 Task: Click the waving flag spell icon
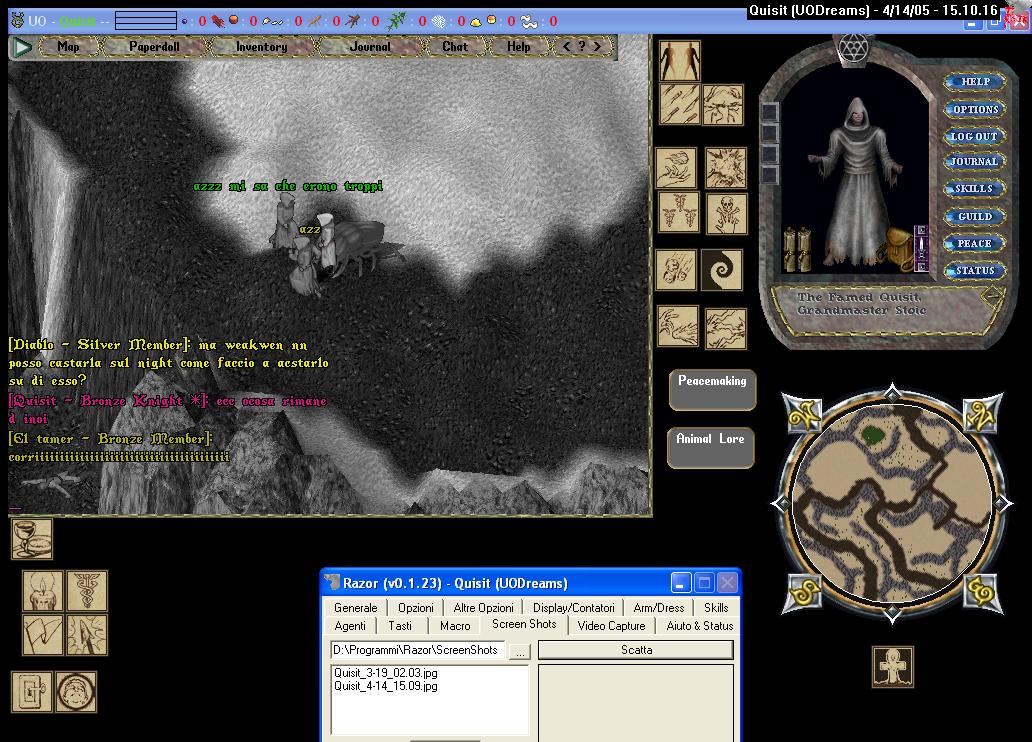pos(43,635)
